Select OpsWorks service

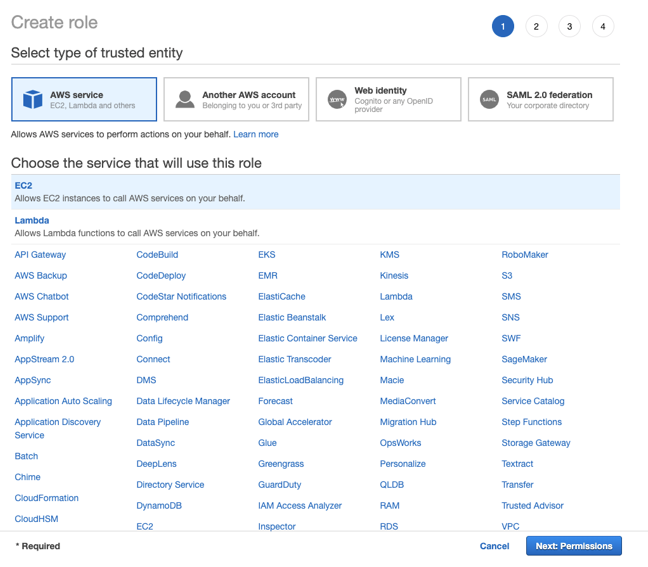point(400,443)
